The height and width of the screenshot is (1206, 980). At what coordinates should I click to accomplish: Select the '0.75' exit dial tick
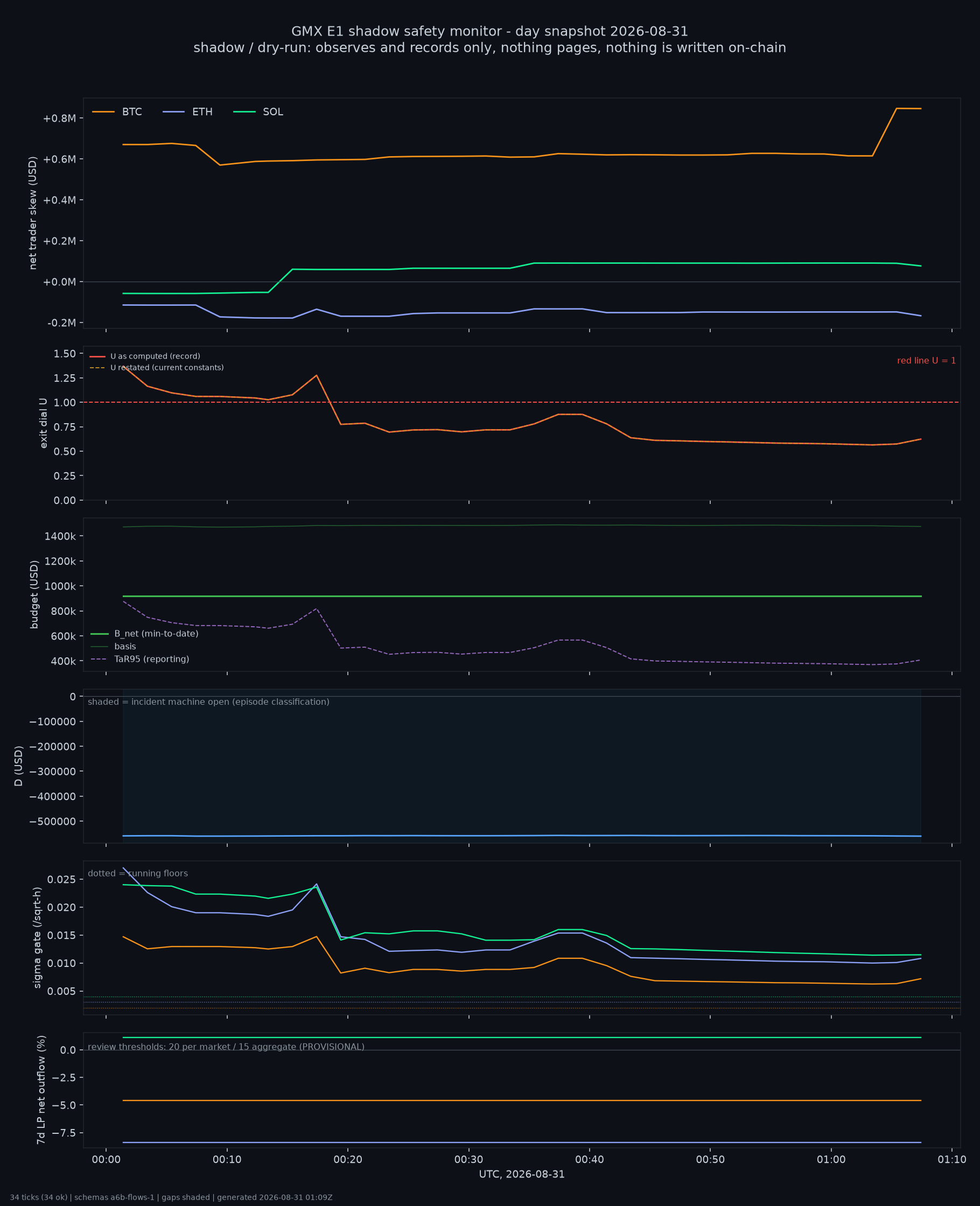point(65,426)
